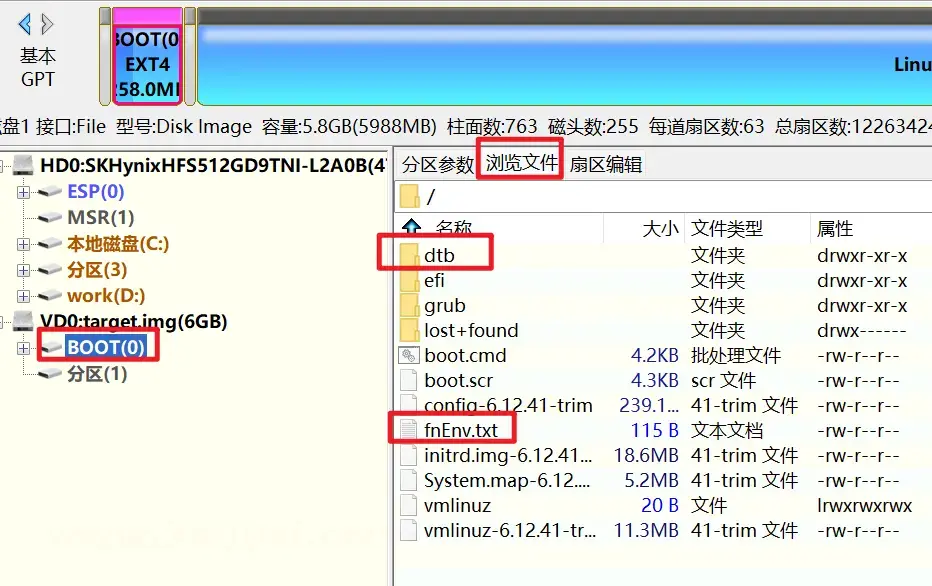Collapse the HD0:SKHynix disk node

tap(6, 165)
